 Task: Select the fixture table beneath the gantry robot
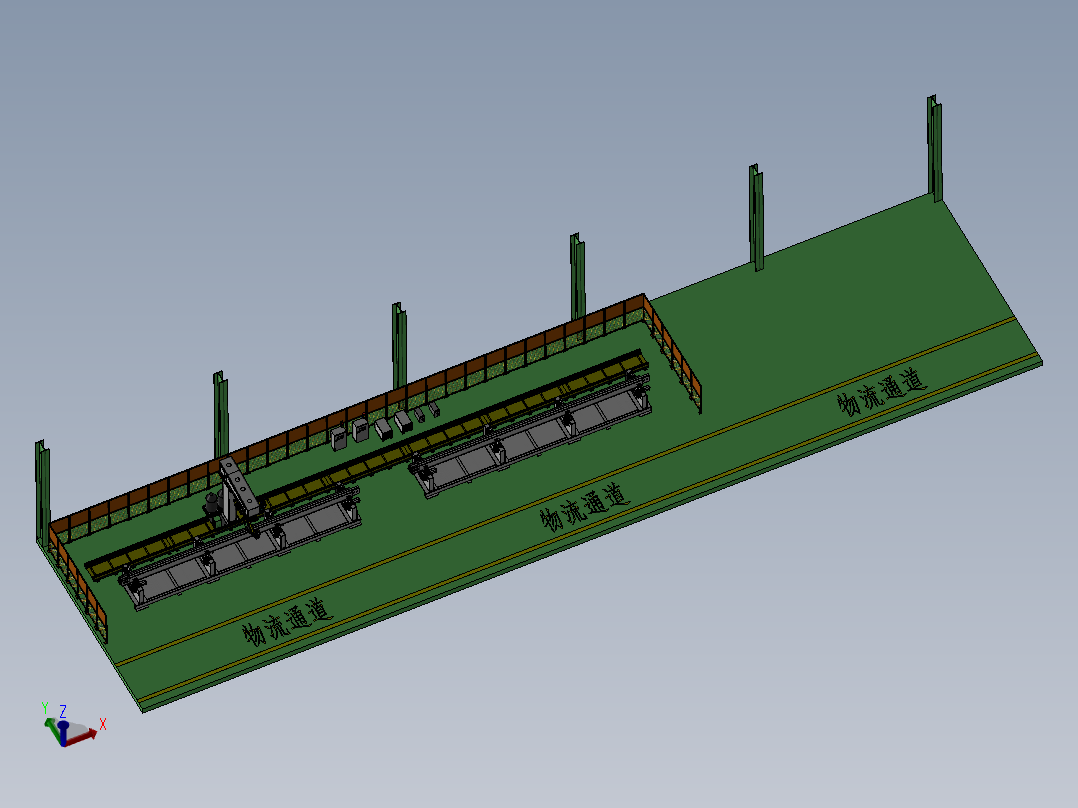point(239,548)
